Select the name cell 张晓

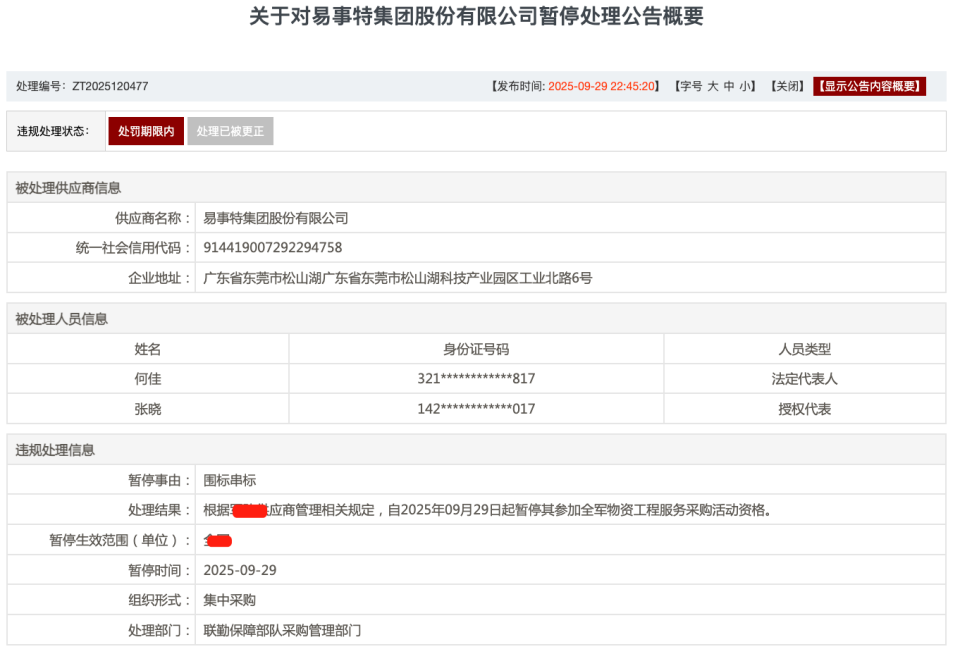(x=148, y=409)
